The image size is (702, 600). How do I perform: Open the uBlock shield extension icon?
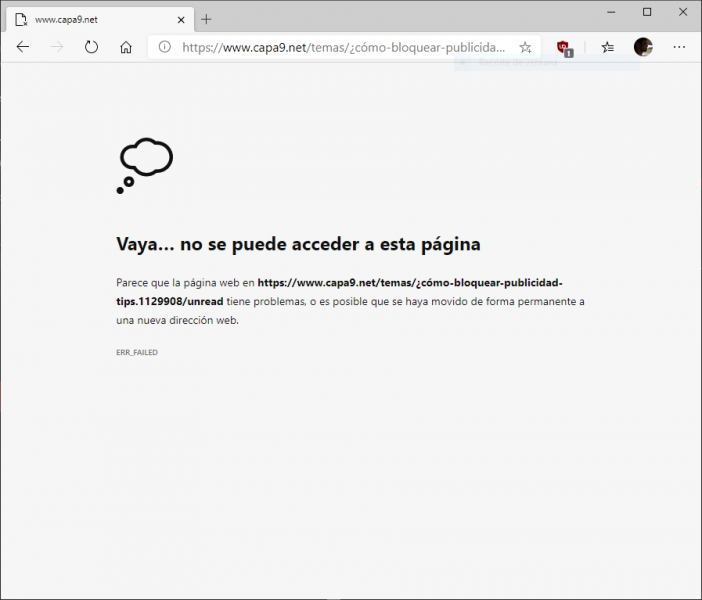tap(564, 47)
